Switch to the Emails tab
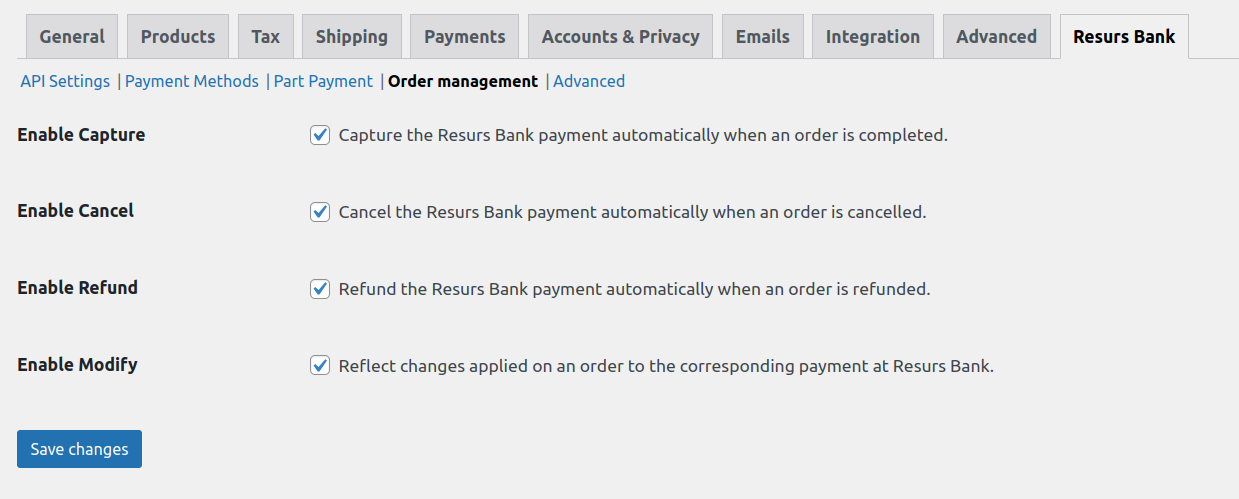 point(763,37)
